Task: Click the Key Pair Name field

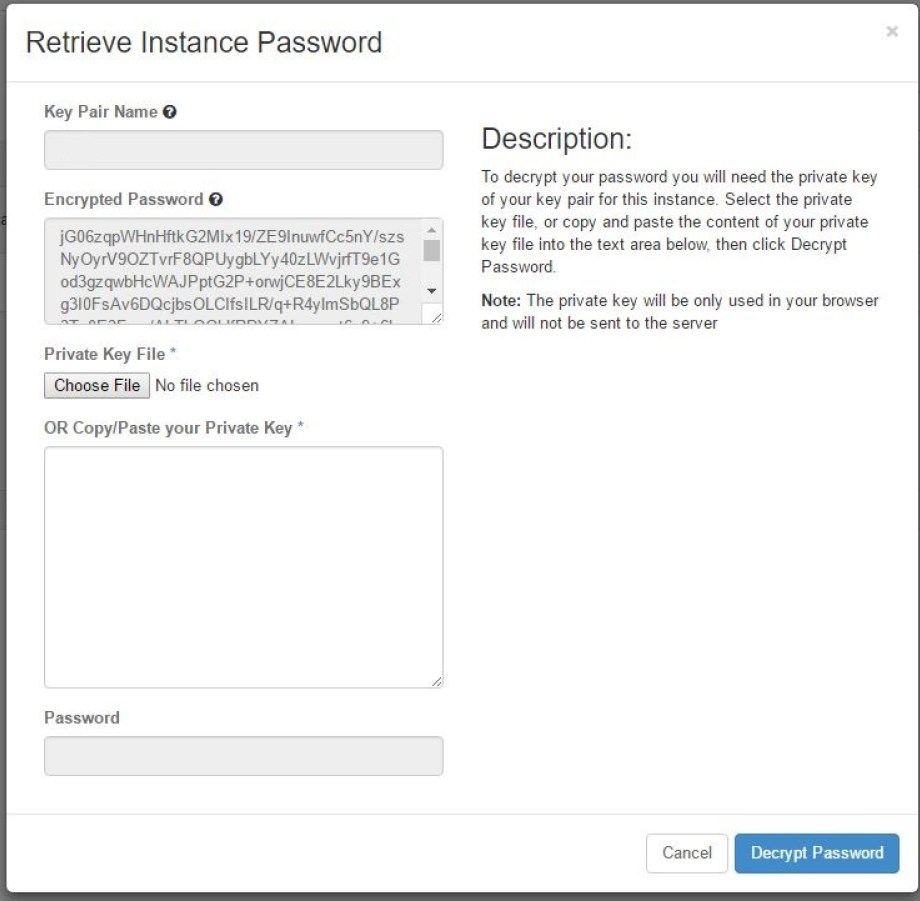Action: point(243,150)
